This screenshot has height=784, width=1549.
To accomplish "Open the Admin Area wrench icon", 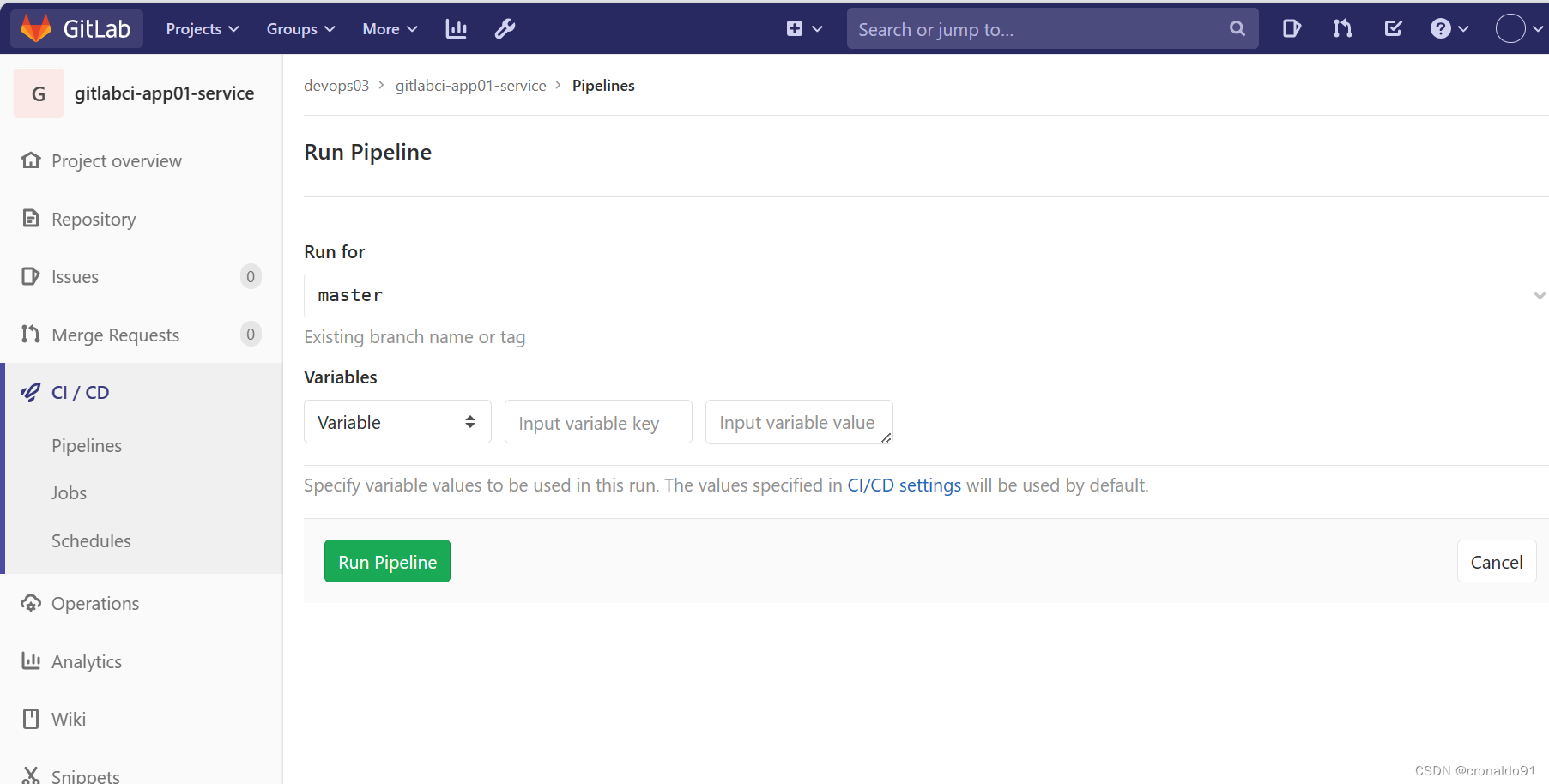I will click(505, 29).
